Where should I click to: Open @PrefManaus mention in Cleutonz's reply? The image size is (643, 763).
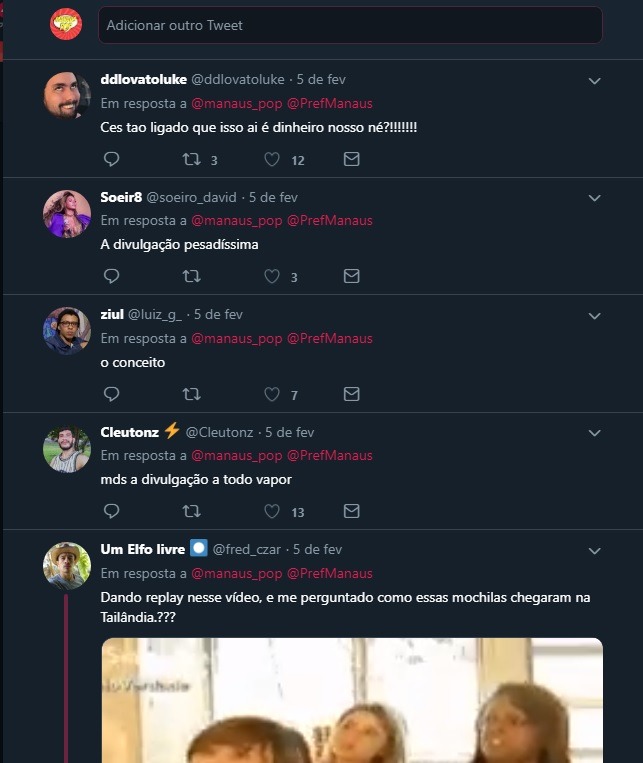click(x=329, y=456)
